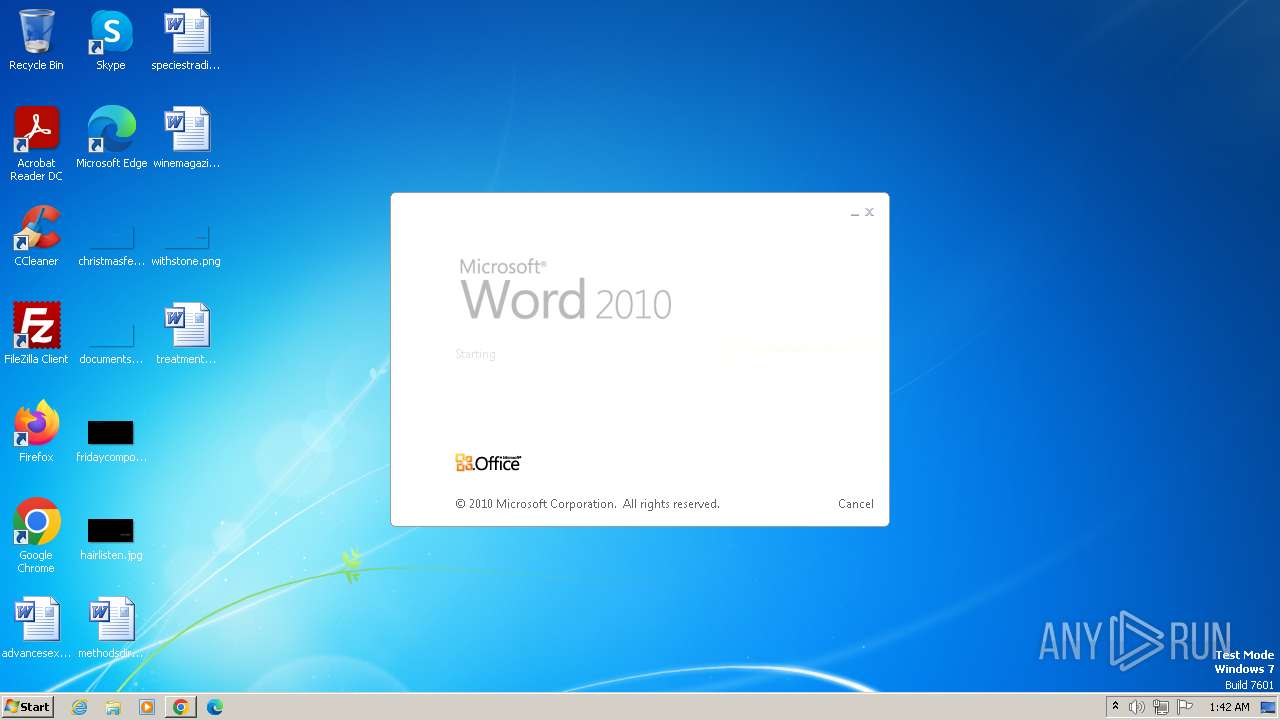Cancel the Word 2010 startup
Image resolution: width=1280 pixels, height=720 pixels.
pyautogui.click(x=855, y=504)
